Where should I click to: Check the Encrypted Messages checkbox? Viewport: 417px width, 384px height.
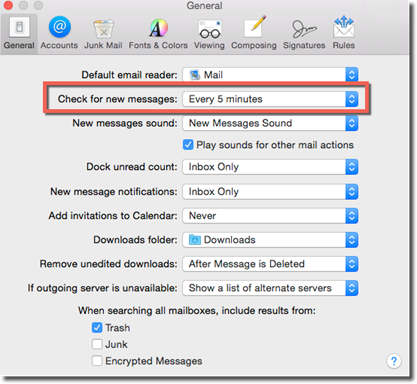[x=97, y=361]
